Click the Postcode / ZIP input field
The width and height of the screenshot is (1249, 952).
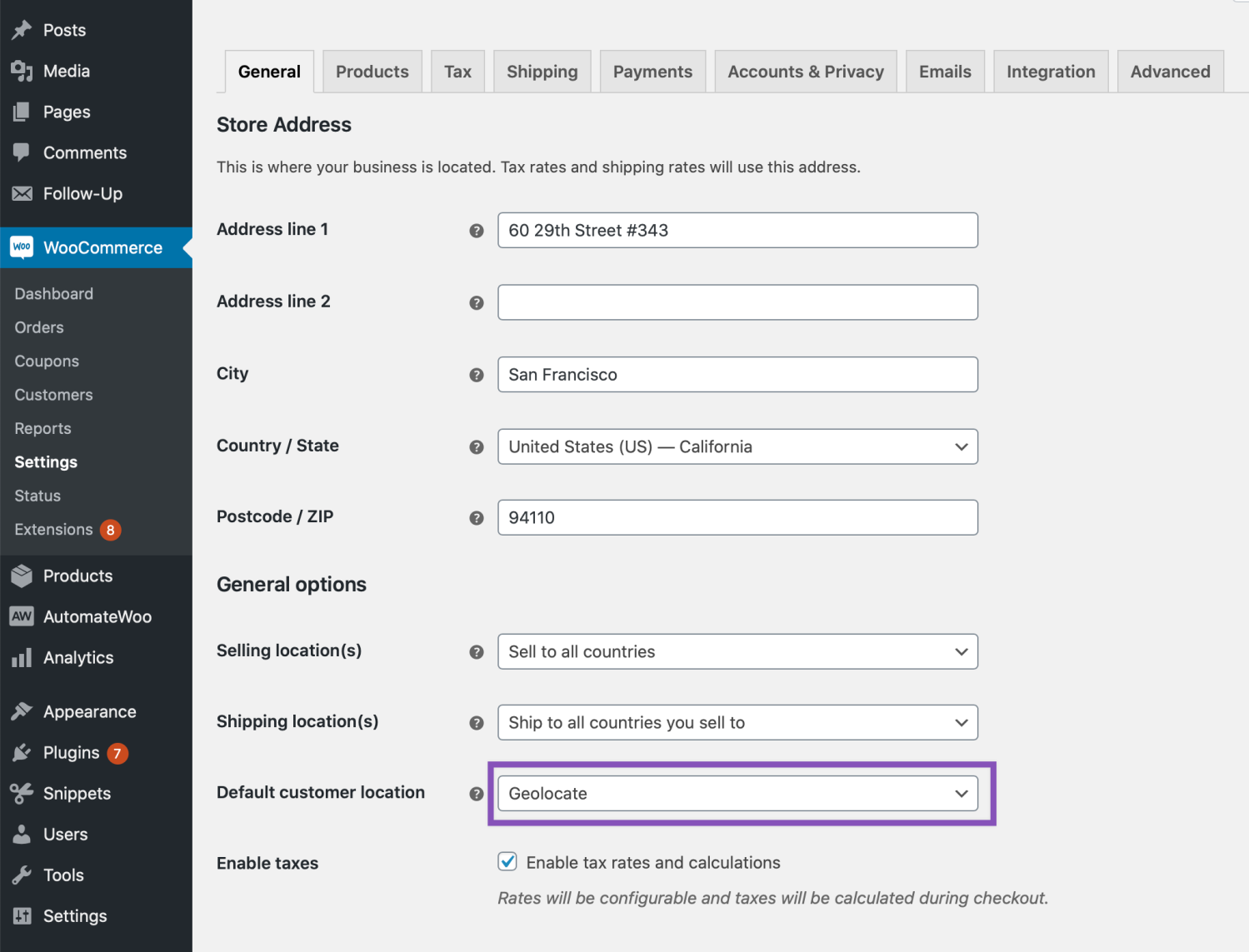737,517
